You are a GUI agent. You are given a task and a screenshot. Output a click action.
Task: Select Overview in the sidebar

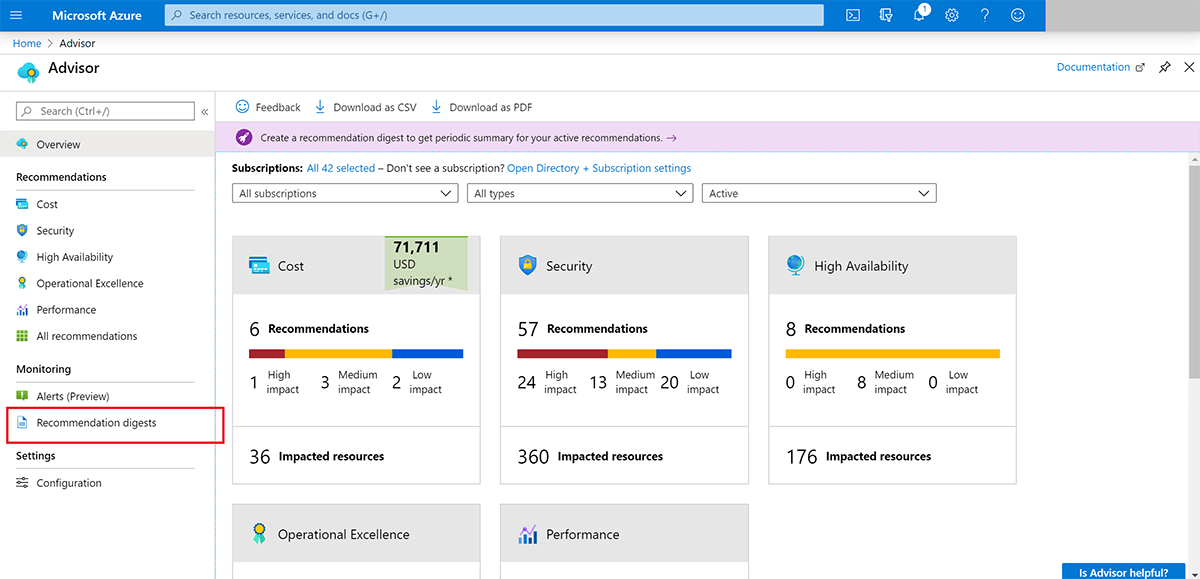click(107, 144)
